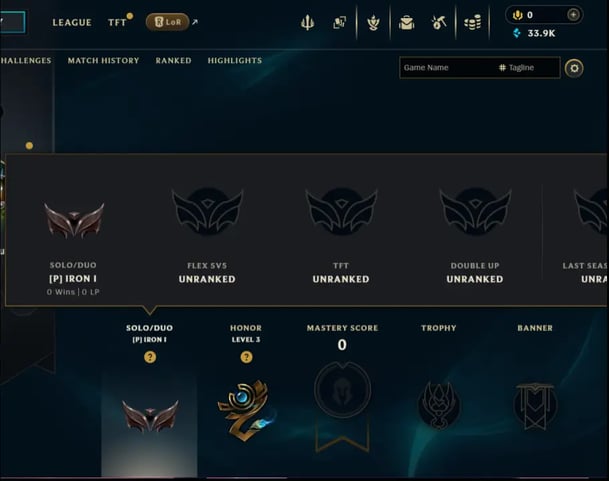Open the Clash trident icon

(307, 23)
